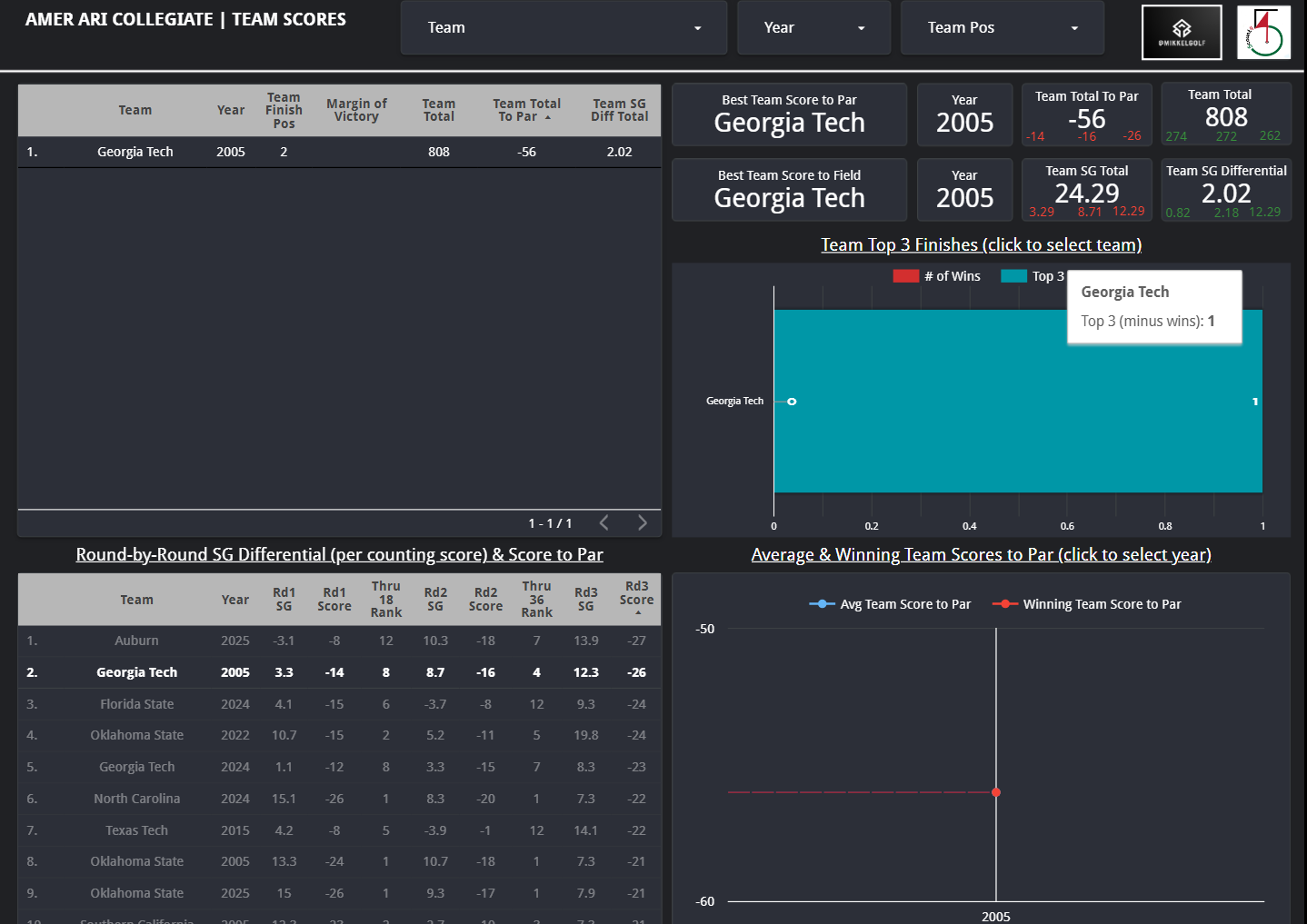Sort top table by Team Finish Pos
This screenshot has height=924, width=1307.
click(284, 110)
